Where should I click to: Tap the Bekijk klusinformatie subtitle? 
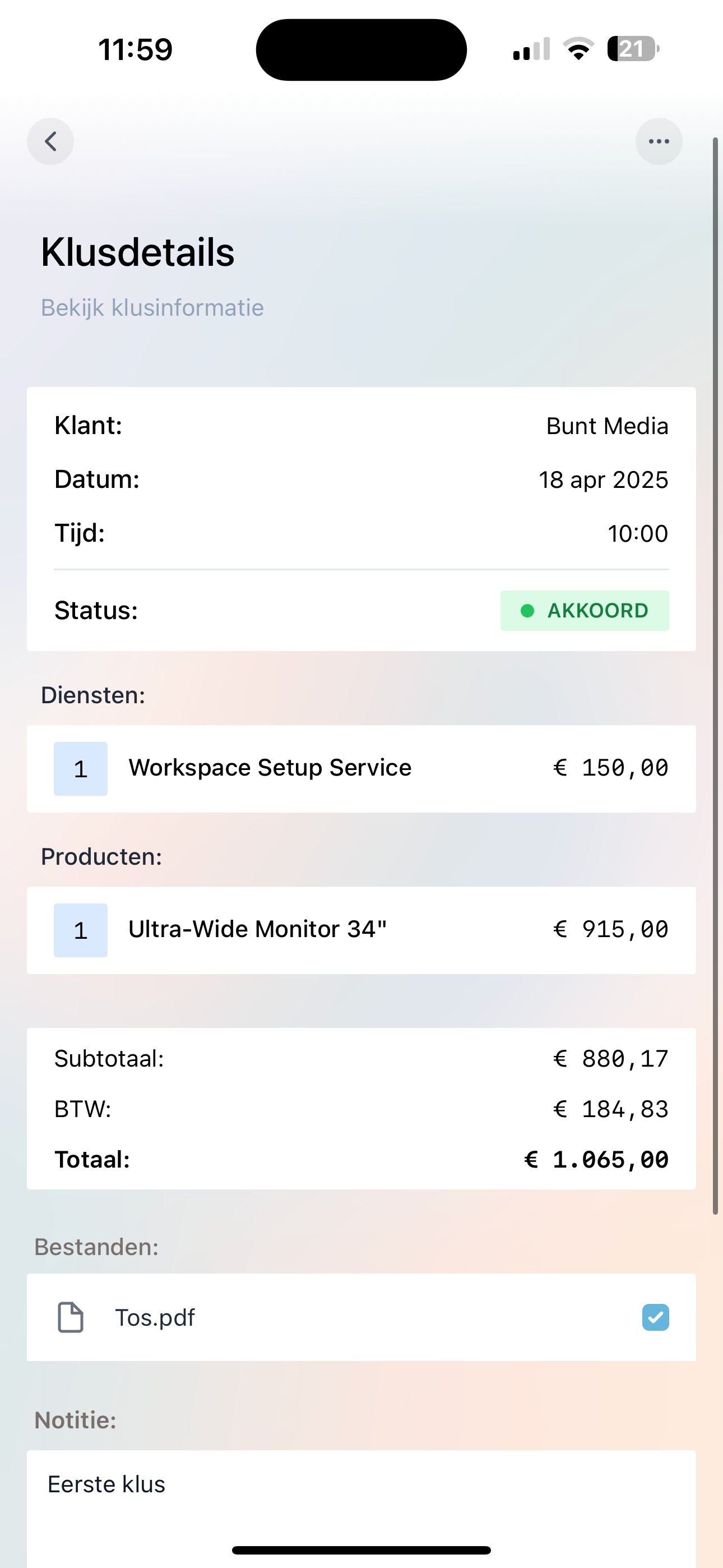point(152,308)
